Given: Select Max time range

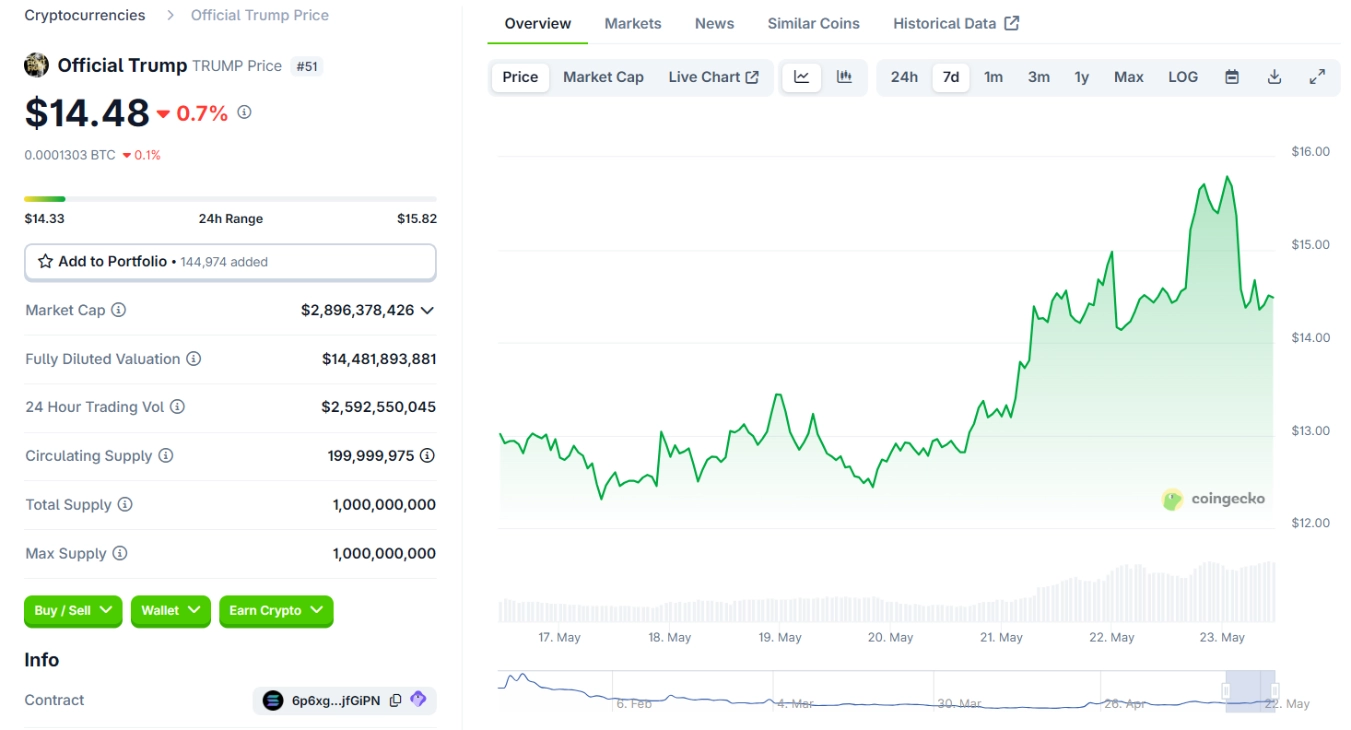Looking at the screenshot, I should (1129, 77).
